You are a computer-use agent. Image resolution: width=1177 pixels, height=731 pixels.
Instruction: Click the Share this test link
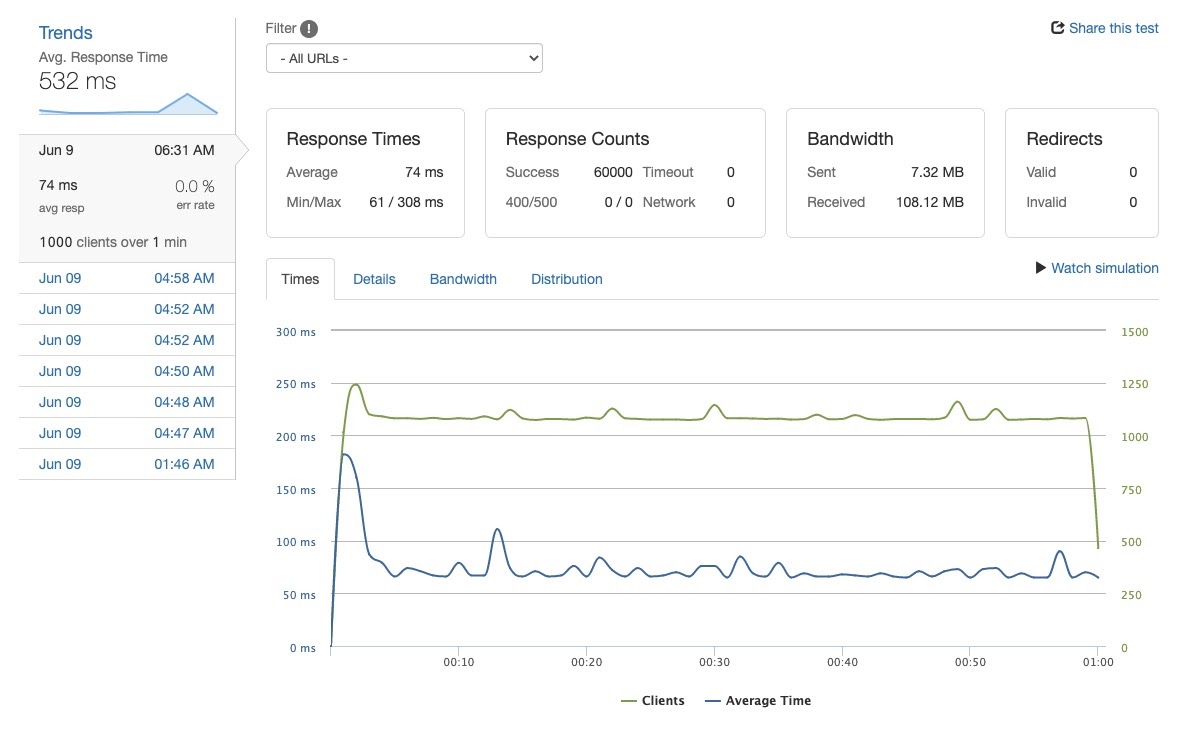(x=1113, y=28)
